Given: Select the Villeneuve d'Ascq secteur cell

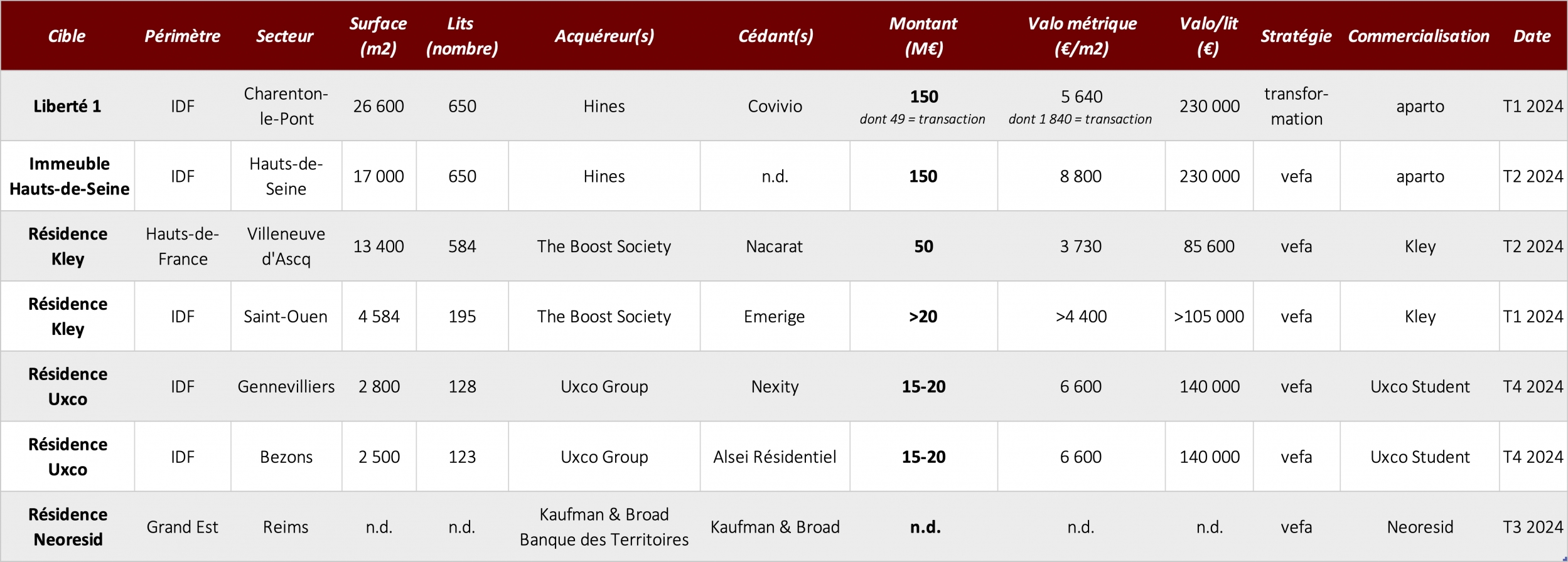Looking at the screenshot, I should pyautogui.click(x=286, y=247).
